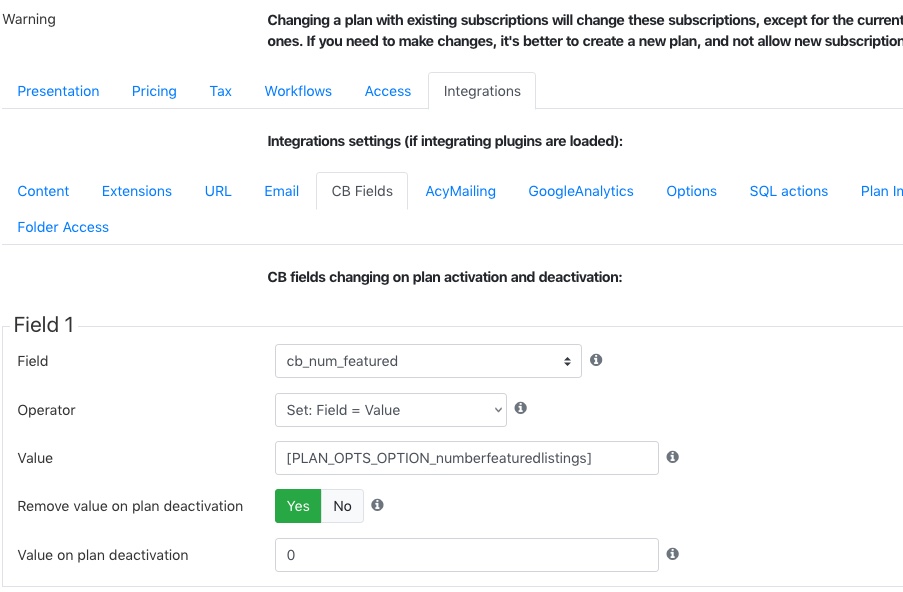Open the AcyMailing integration tab
Image resolution: width=903 pixels, height=592 pixels.
point(460,191)
